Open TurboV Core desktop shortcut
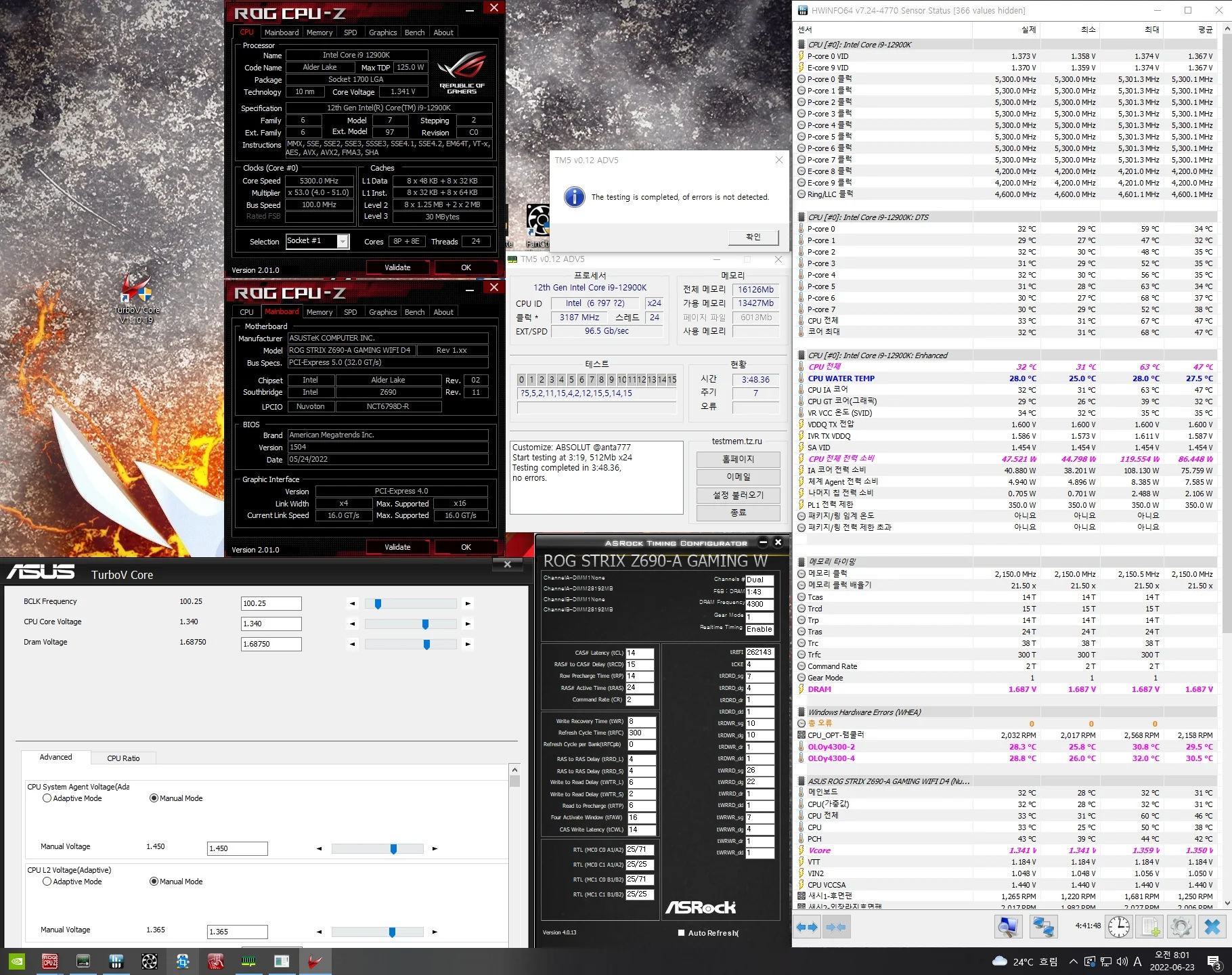Screen dimensions: 1232x975 pyautogui.click(x=137, y=298)
